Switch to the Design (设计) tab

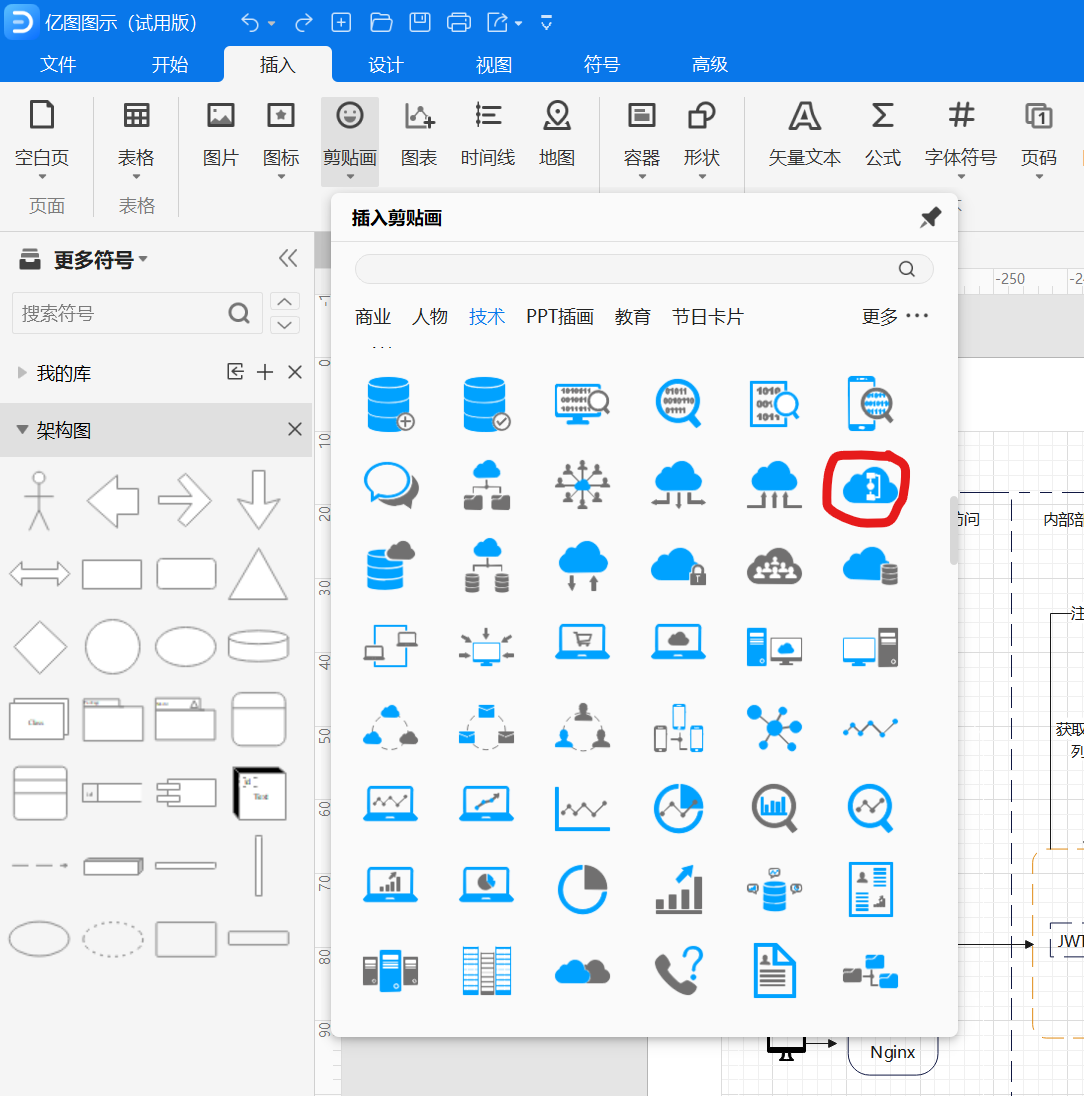point(386,64)
